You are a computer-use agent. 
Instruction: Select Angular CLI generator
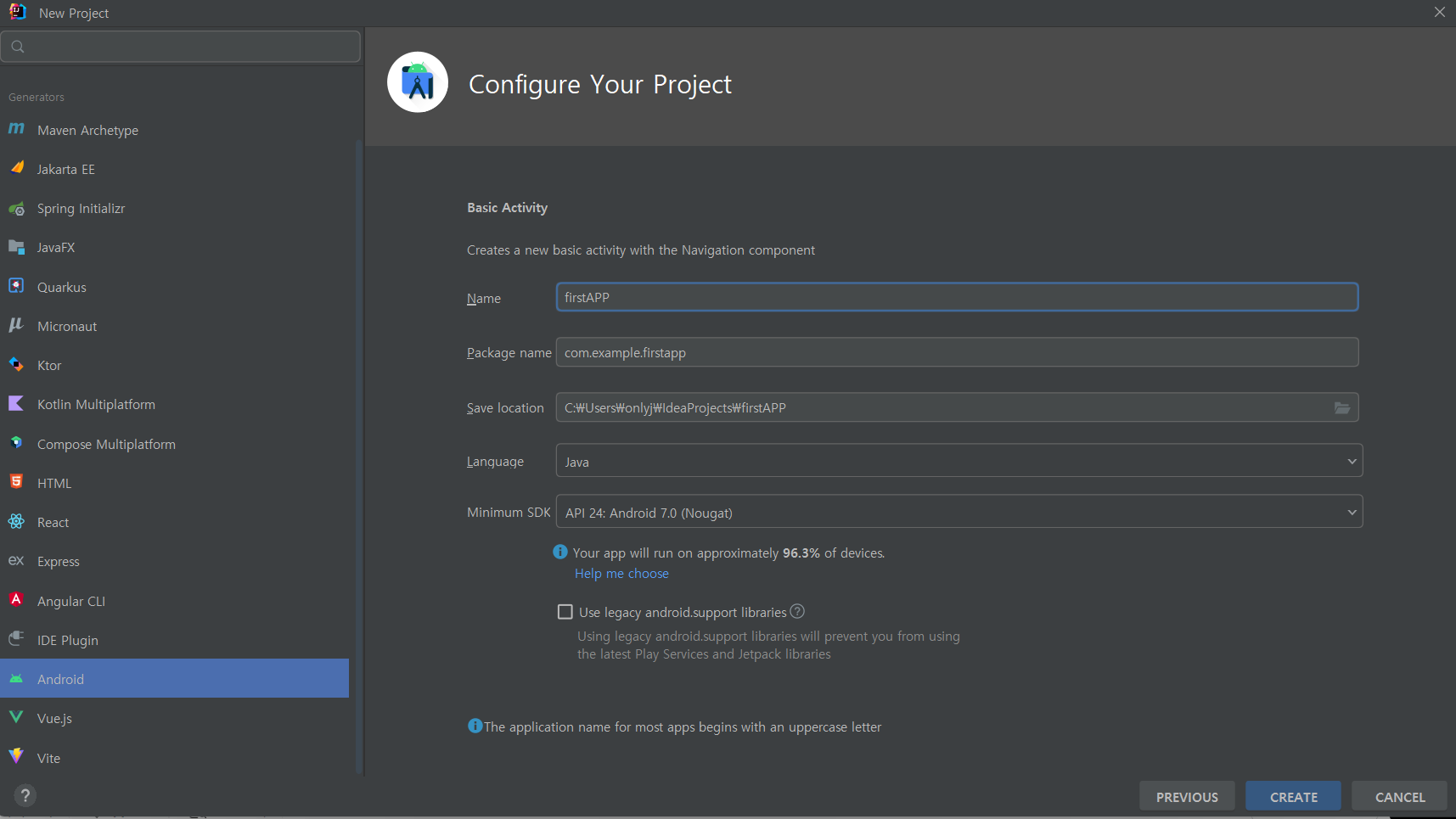click(174, 601)
